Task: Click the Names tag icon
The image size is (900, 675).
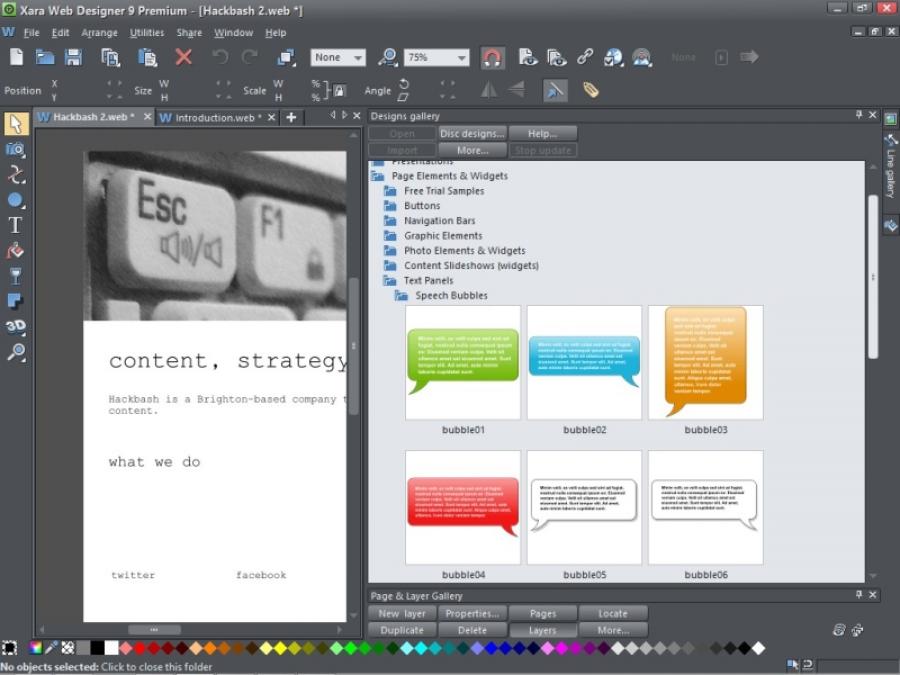Action: coord(591,90)
